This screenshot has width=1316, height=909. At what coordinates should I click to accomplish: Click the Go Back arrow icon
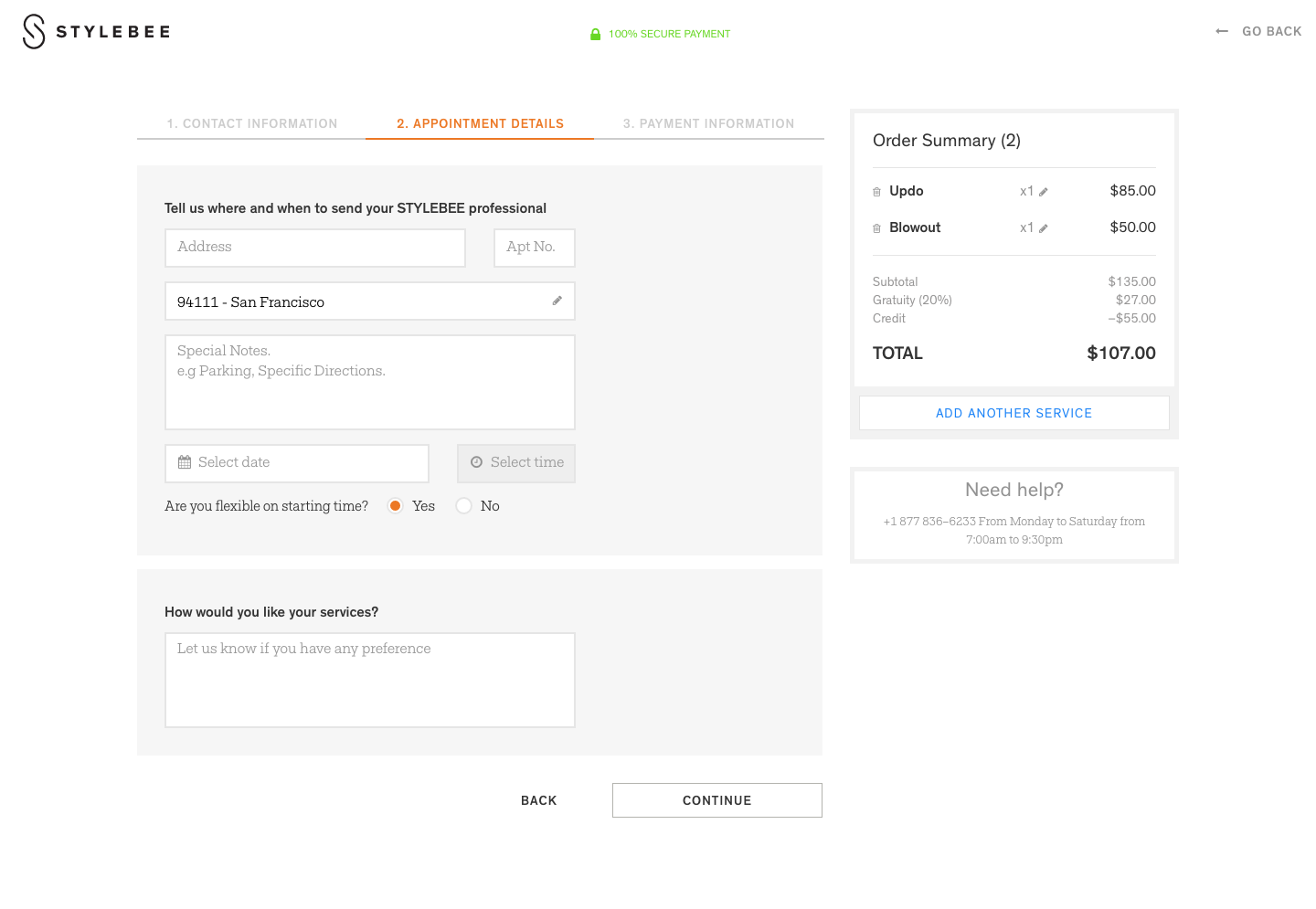click(1222, 31)
